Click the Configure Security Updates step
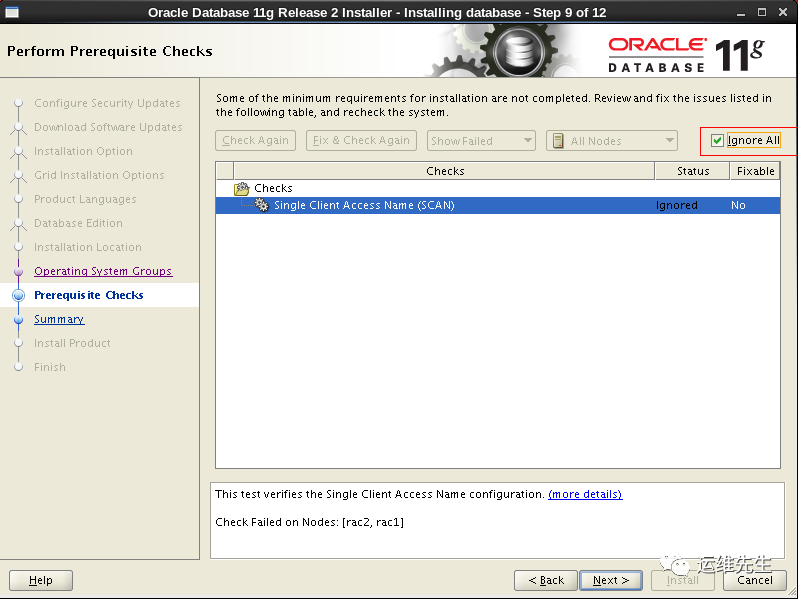 [107, 103]
